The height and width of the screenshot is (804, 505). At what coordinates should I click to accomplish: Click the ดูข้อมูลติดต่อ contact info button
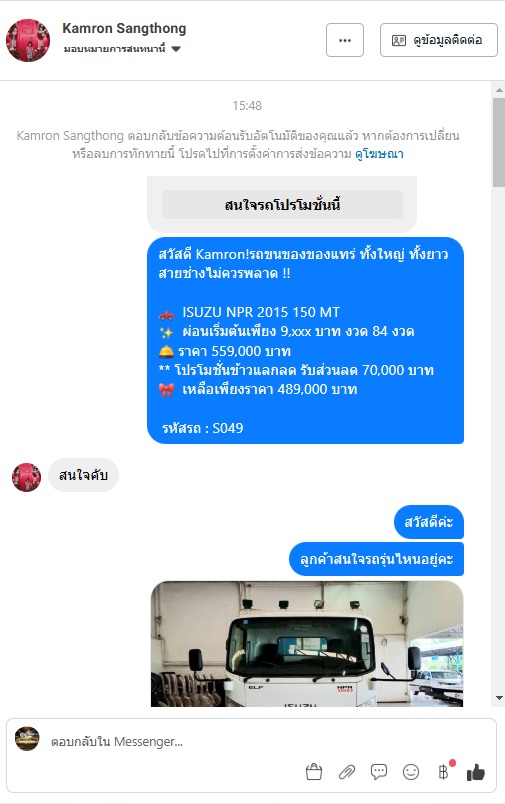(439, 40)
